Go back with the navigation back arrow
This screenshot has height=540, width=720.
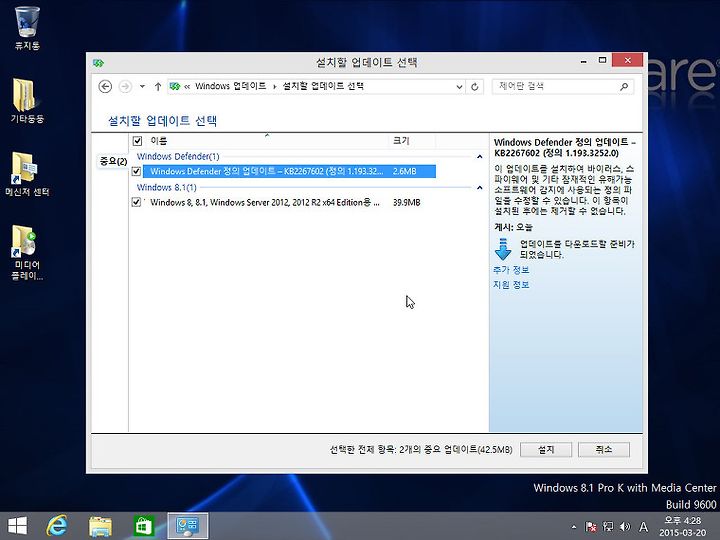click(105, 86)
